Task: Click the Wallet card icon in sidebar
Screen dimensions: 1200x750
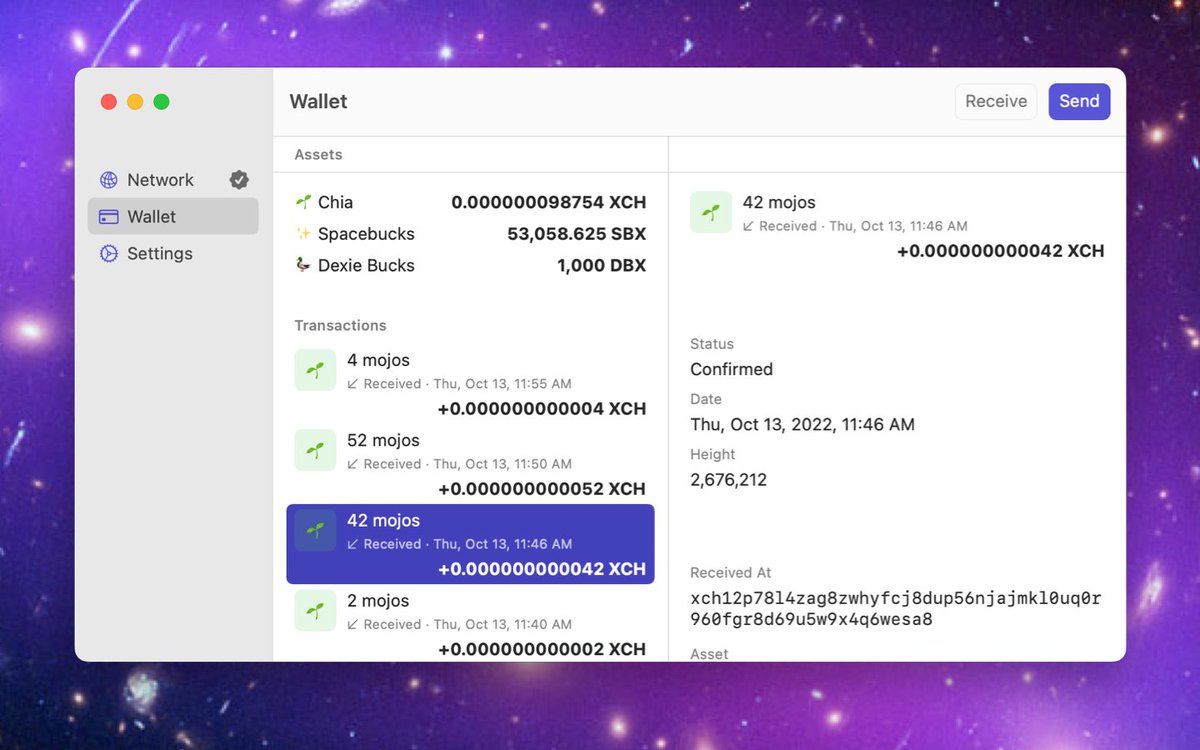Action: (108, 216)
